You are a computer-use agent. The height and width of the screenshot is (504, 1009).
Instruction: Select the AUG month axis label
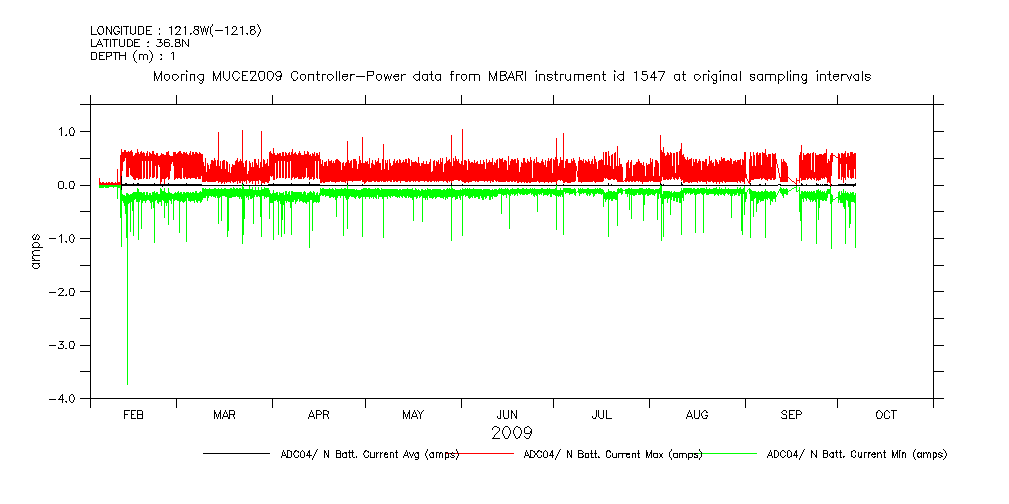(x=697, y=414)
